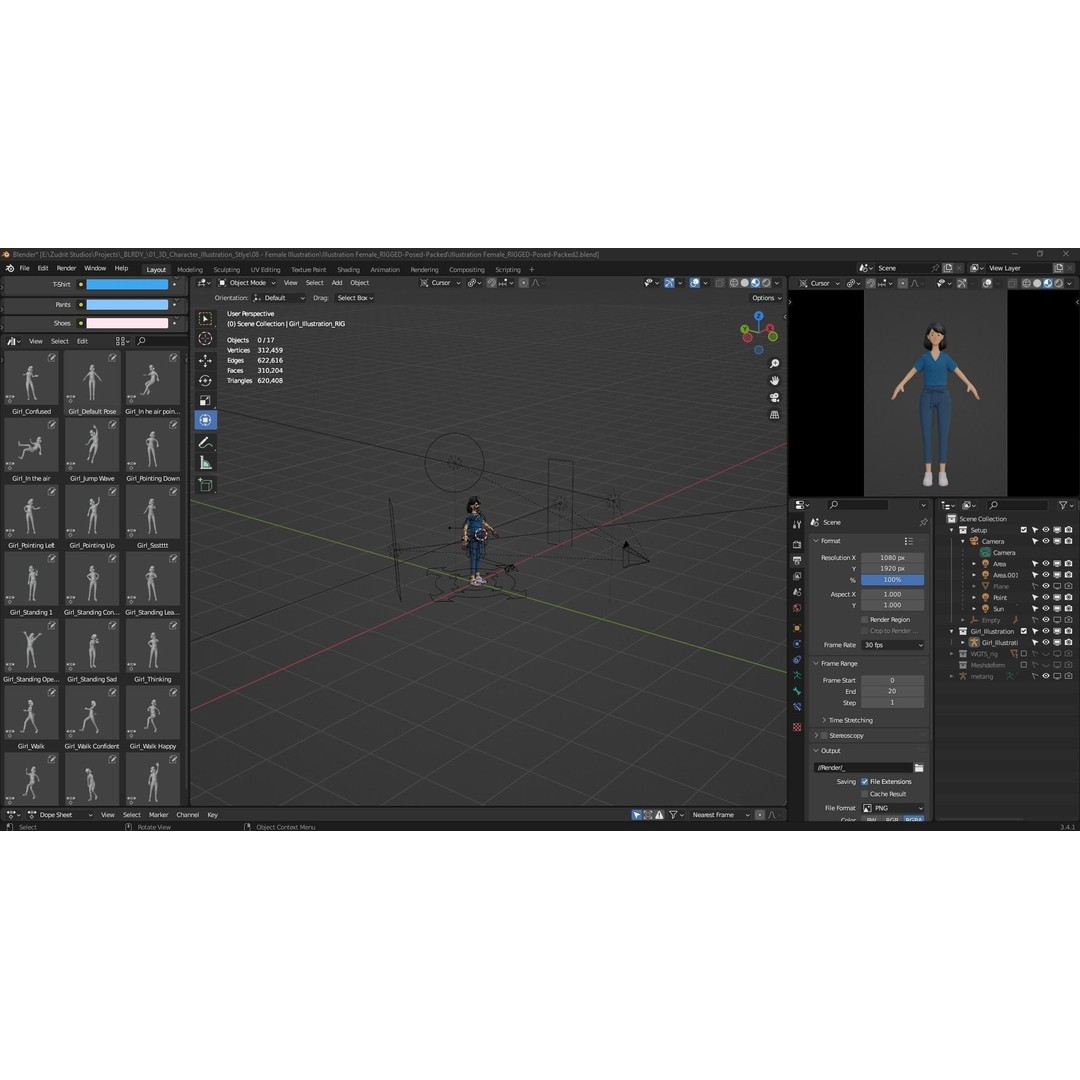This screenshot has height=1080, width=1080.
Task: Enable the WGTS_rig collection checkbox
Action: 1024,654
